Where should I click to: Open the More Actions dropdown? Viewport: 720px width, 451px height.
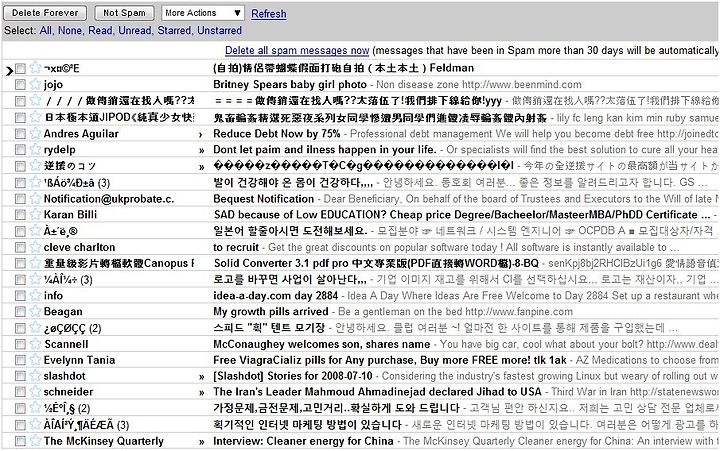point(203,13)
